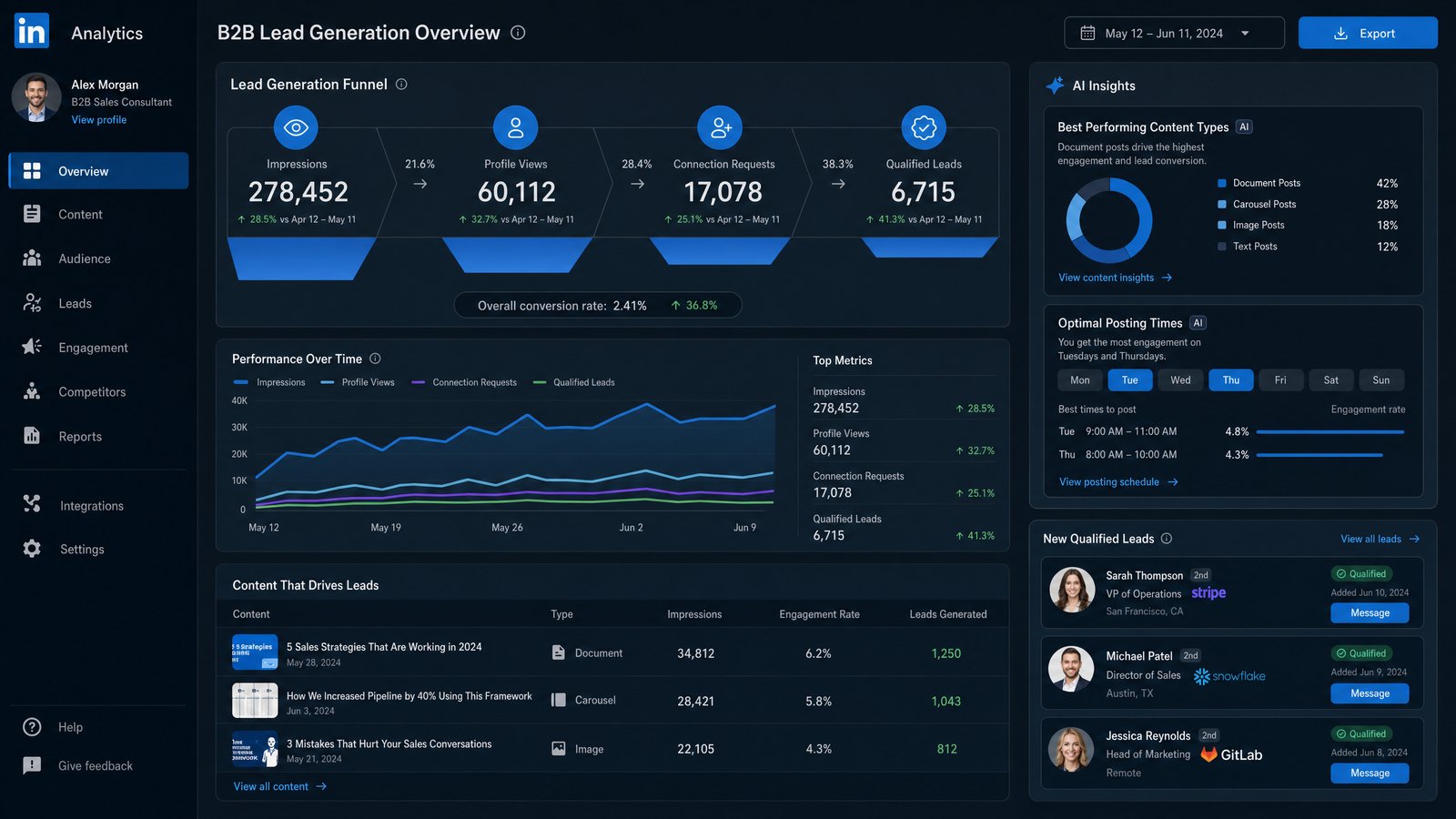Click the calendar icon in date range picker
The width and height of the screenshot is (1456, 819).
(x=1087, y=33)
